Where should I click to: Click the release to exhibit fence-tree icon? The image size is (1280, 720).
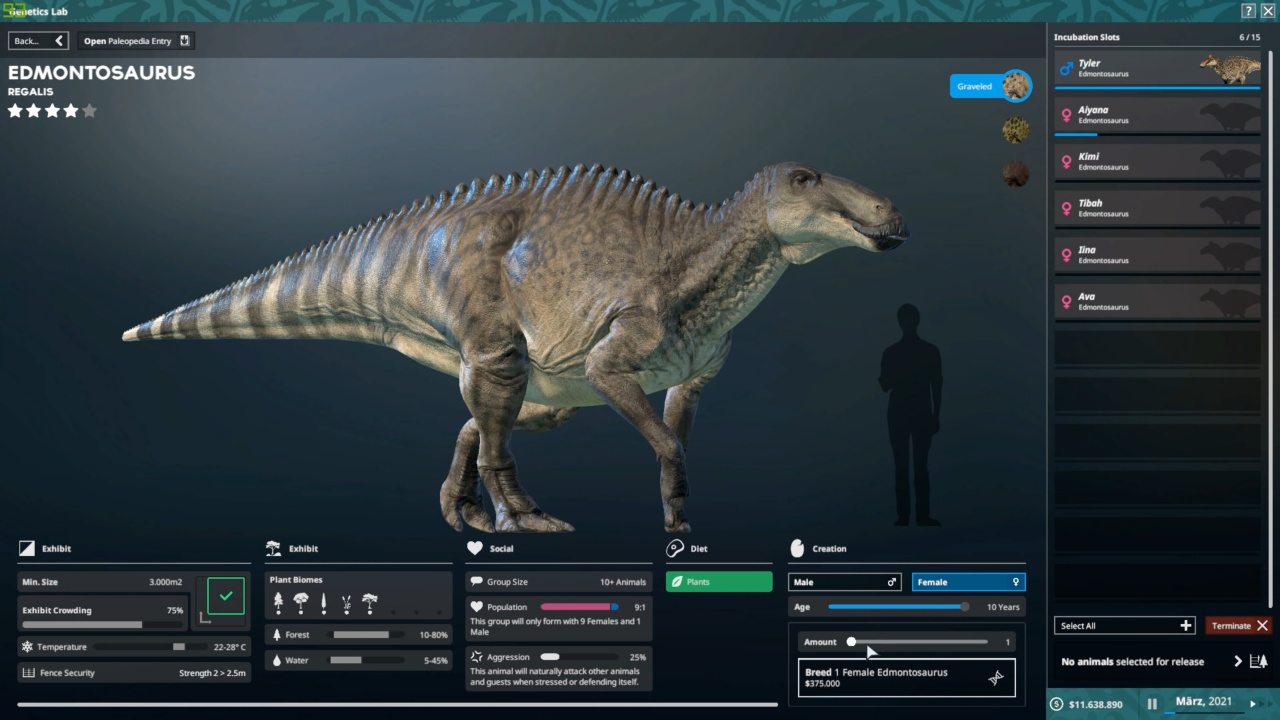click(x=1259, y=661)
